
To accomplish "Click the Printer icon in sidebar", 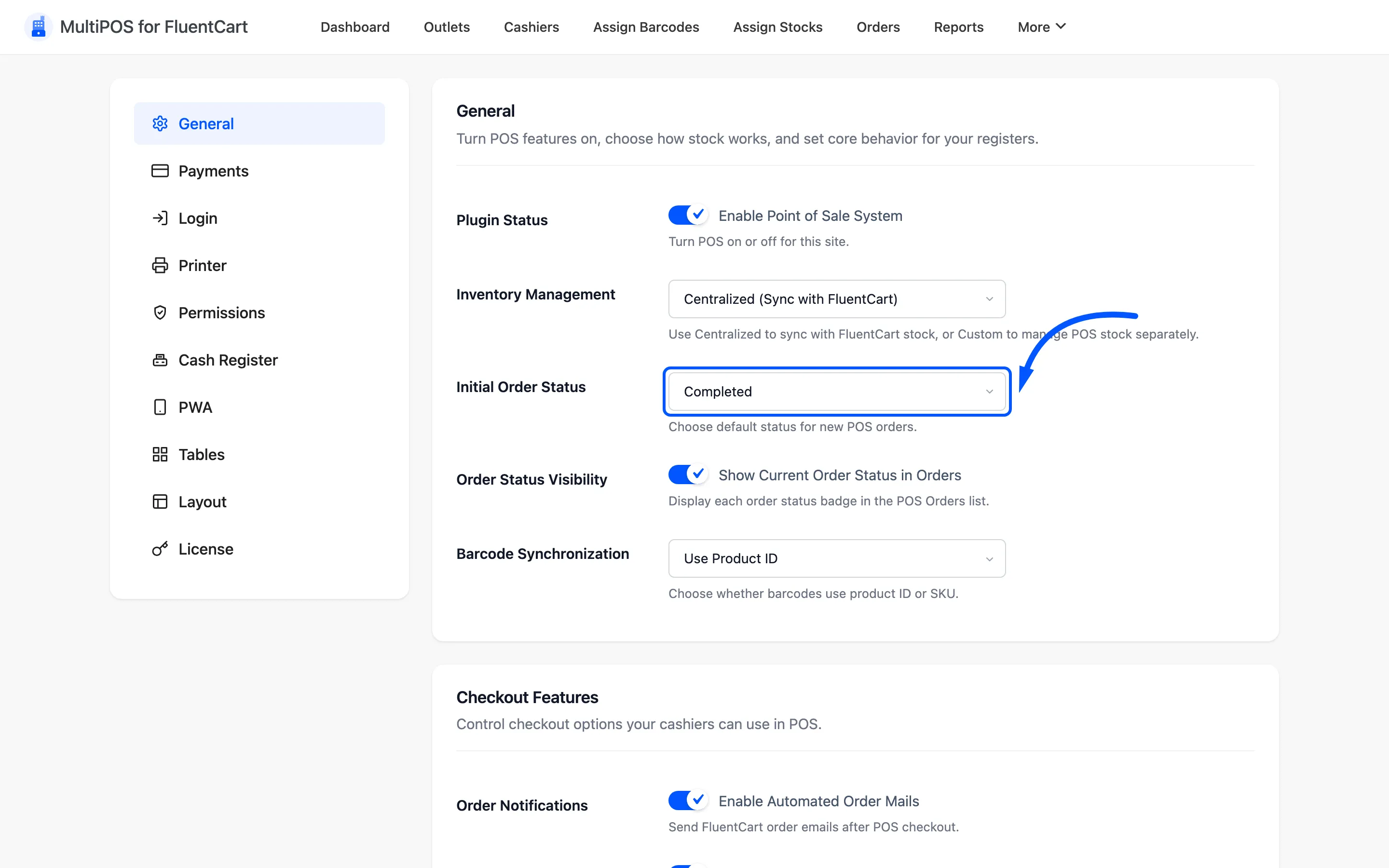I will (x=160, y=265).
